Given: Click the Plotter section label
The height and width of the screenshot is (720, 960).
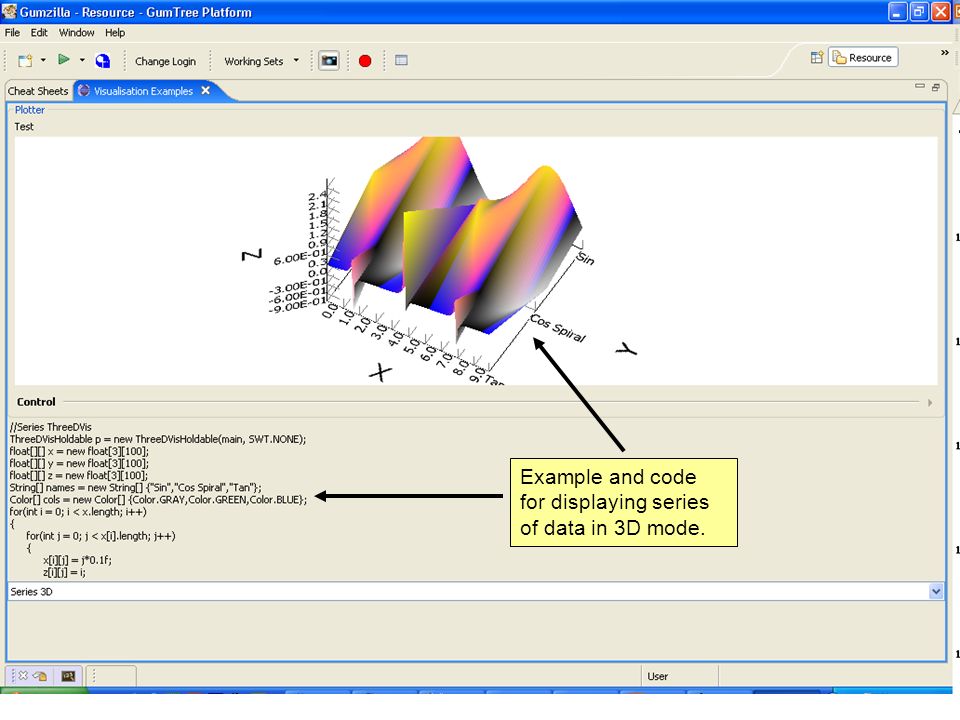Looking at the screenshot, I should tap(29, 110).
